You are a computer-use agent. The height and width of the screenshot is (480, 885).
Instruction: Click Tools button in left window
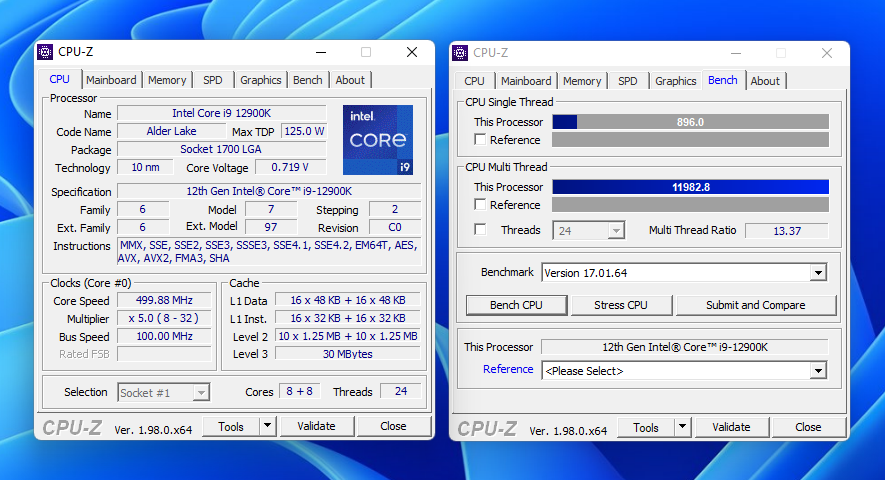(231, 426)
